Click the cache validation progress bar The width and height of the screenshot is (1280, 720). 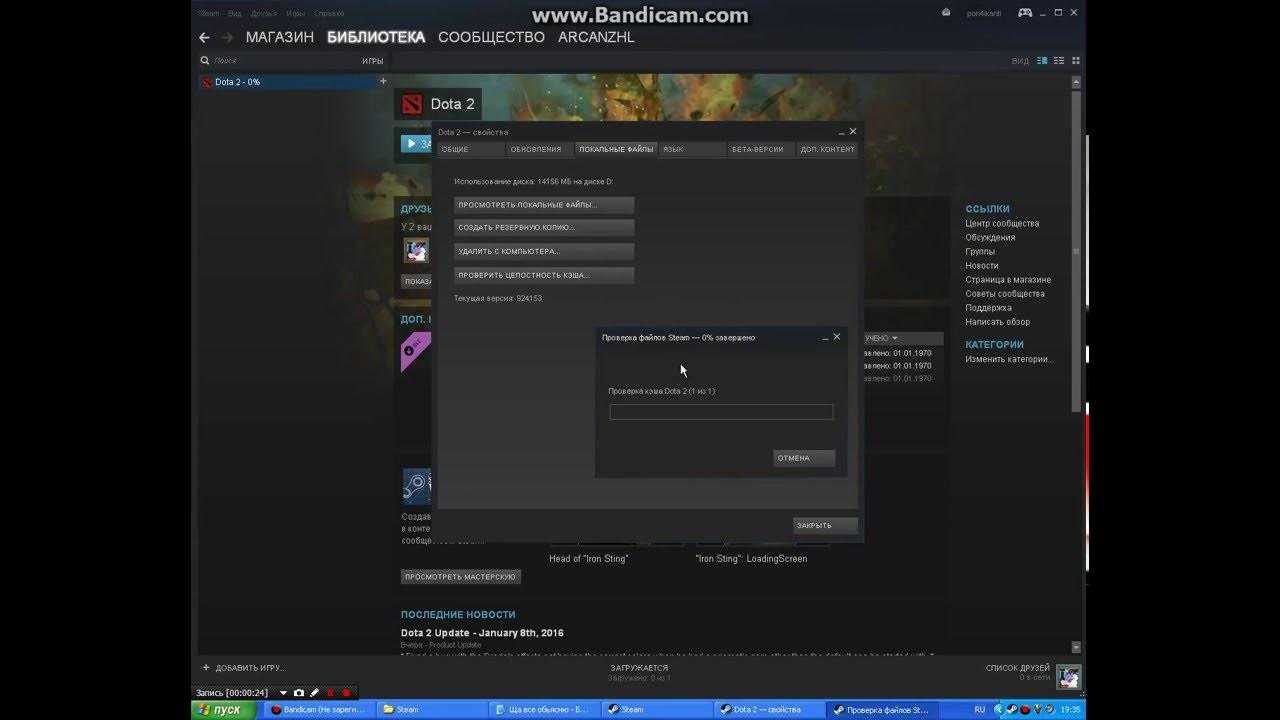(721, 412)
